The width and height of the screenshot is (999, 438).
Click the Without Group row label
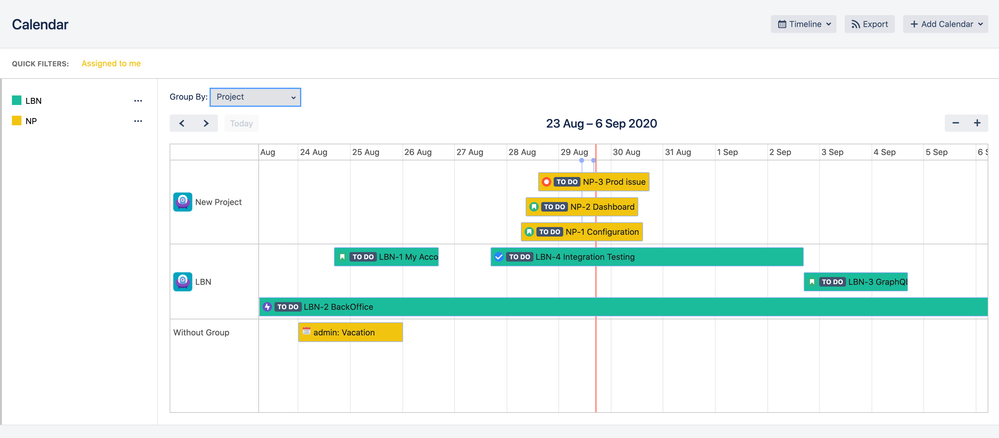(201, 332)
